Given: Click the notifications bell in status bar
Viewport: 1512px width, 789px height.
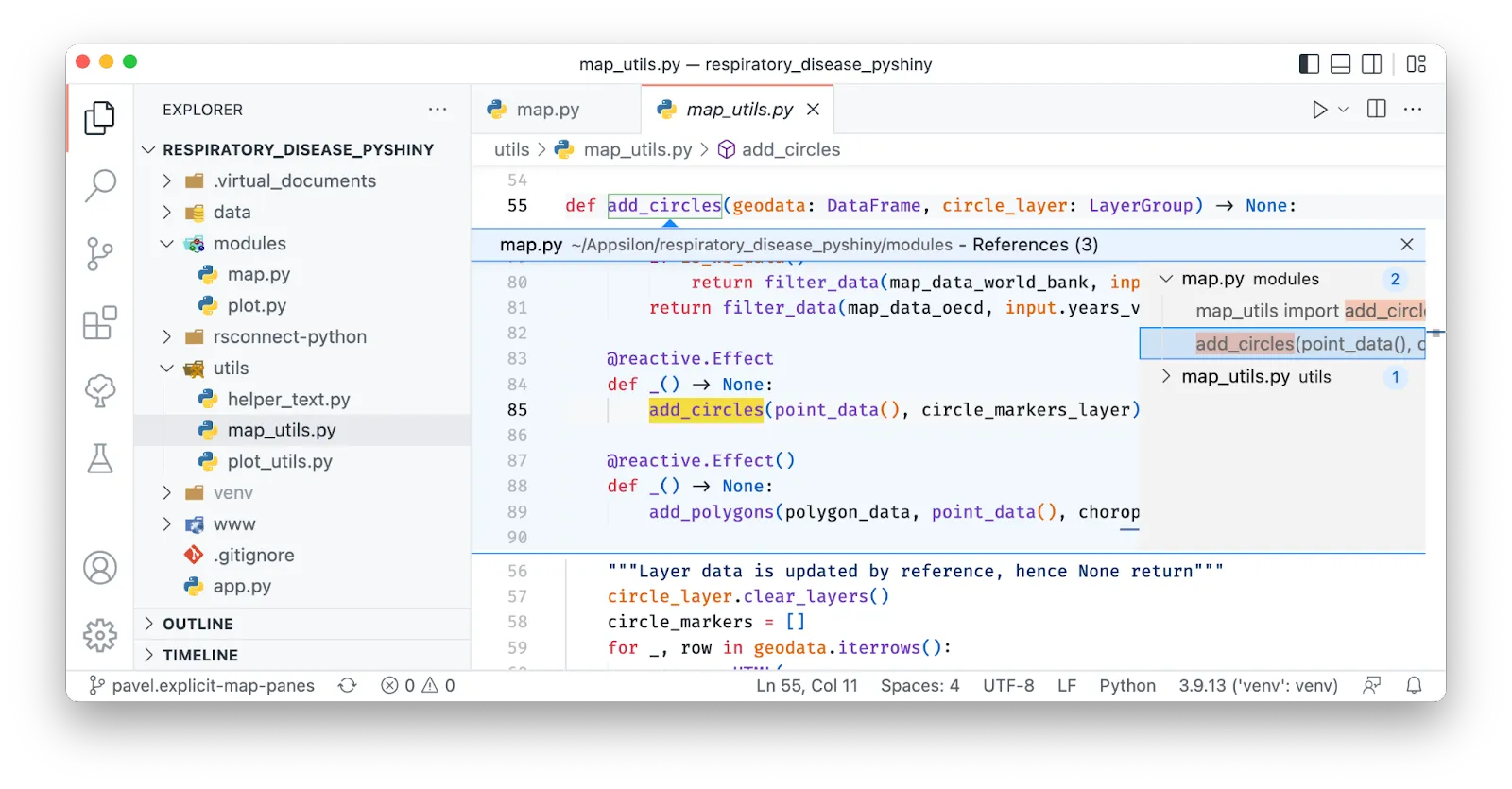Looking at the screenshot, I should [x=1414, y=686].
